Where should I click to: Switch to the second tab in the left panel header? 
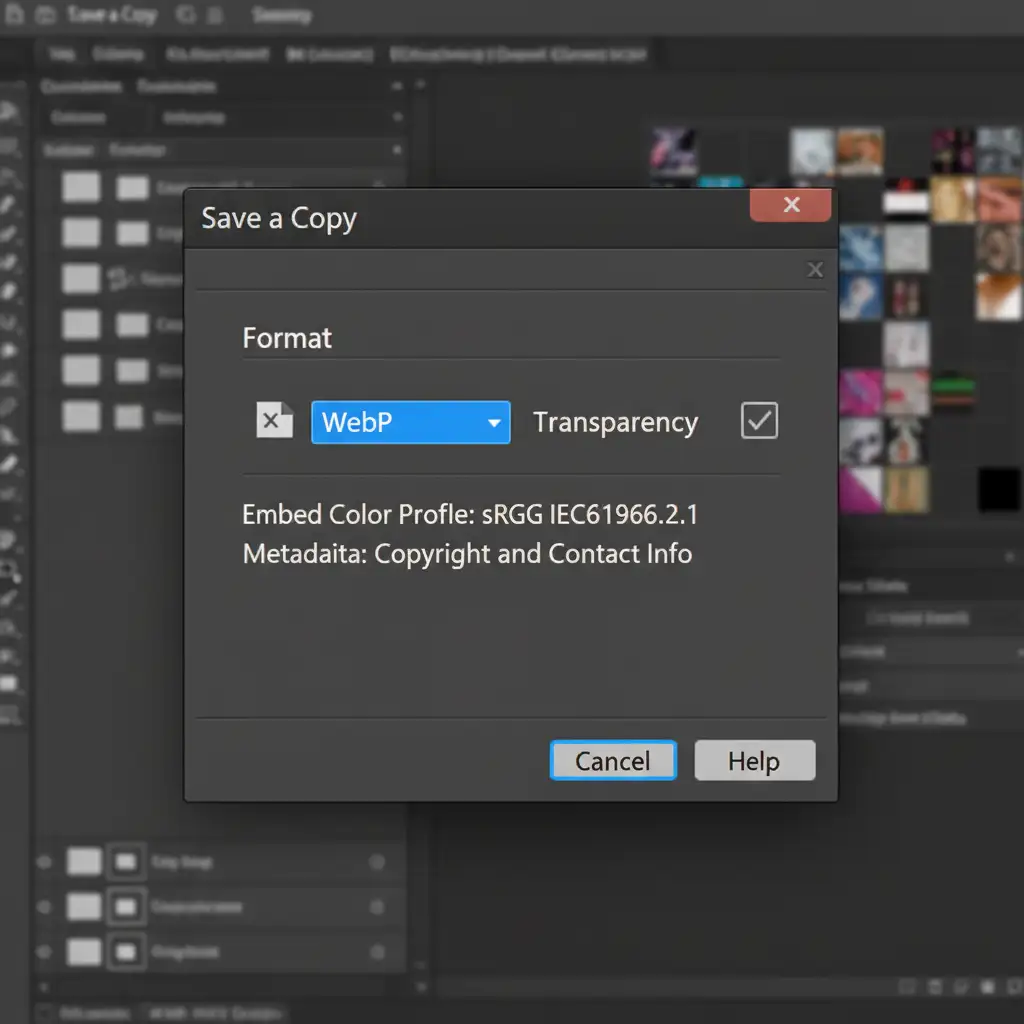[176, 87]
